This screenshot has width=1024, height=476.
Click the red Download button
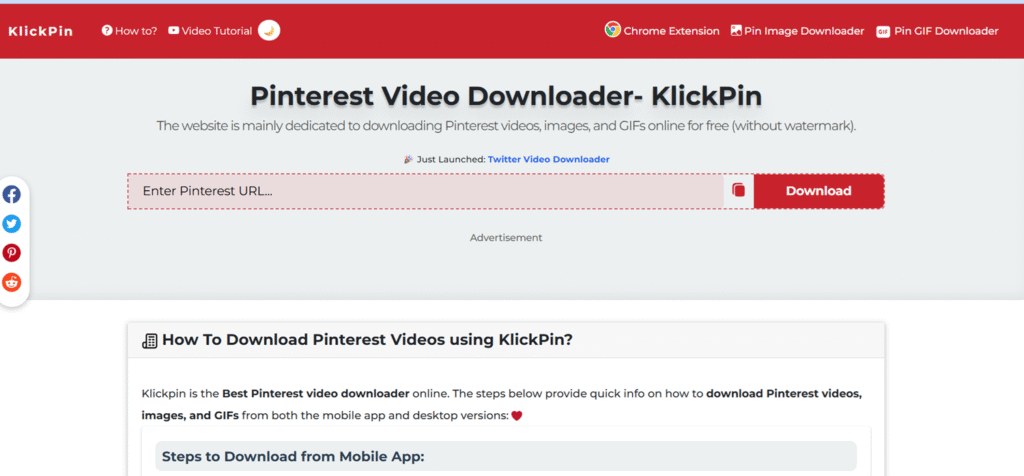[818, 191]
